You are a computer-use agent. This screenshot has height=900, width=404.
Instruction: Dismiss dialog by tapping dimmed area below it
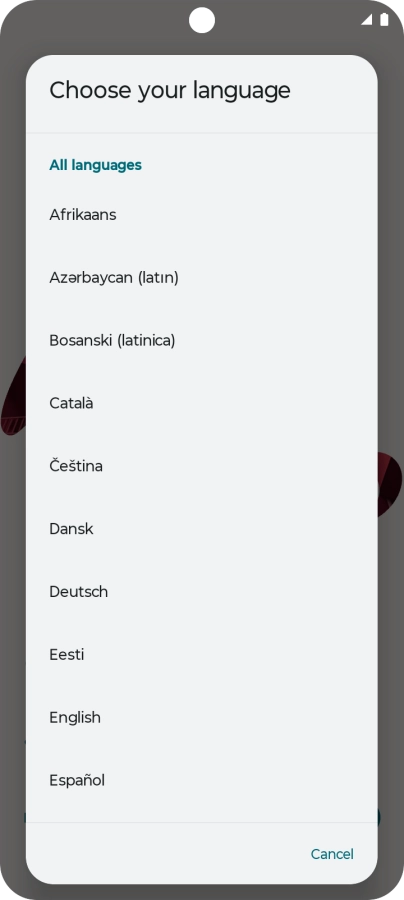point(201,892)
